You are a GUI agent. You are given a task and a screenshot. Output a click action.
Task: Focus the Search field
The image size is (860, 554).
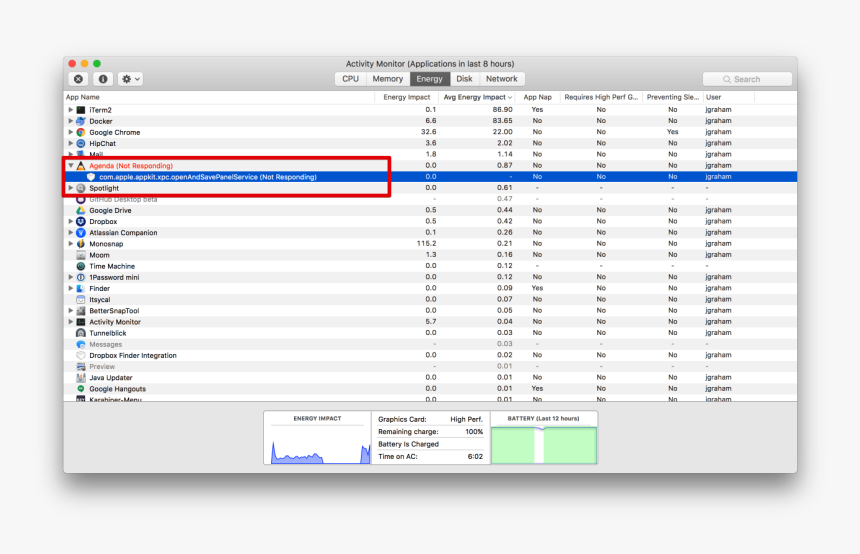click(747, 80)
